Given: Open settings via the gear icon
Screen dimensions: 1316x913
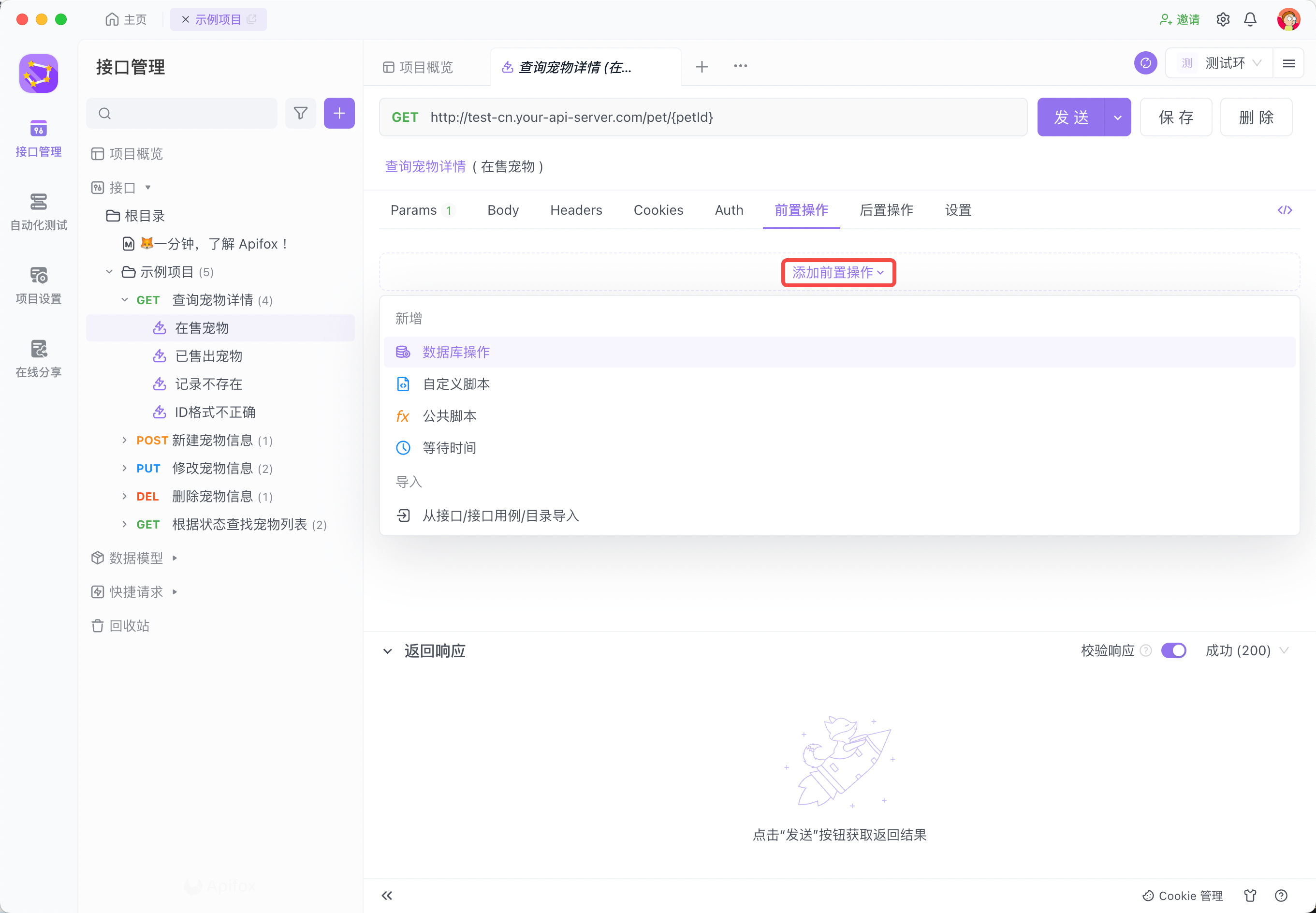Looking at the screenshot, I should coord(1223,19).
